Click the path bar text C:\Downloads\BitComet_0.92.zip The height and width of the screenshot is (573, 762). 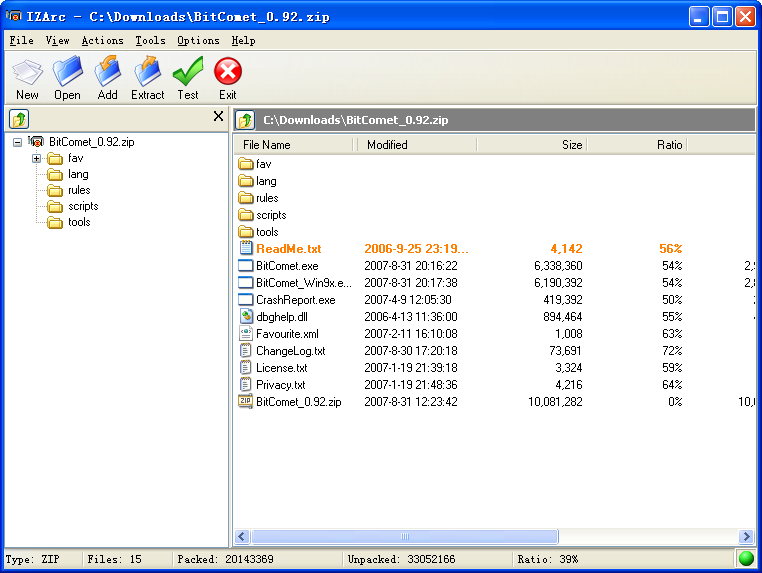point(356,120)
